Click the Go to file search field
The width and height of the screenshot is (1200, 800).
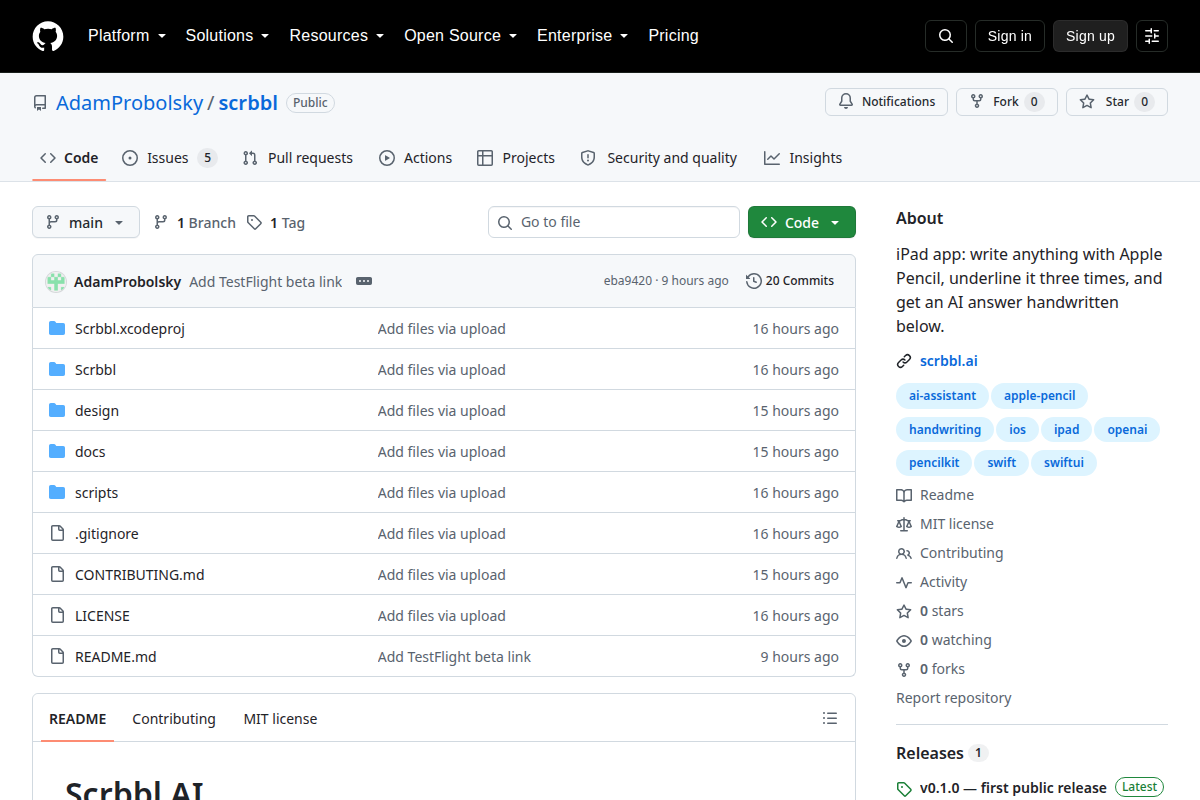click(614, 222)
